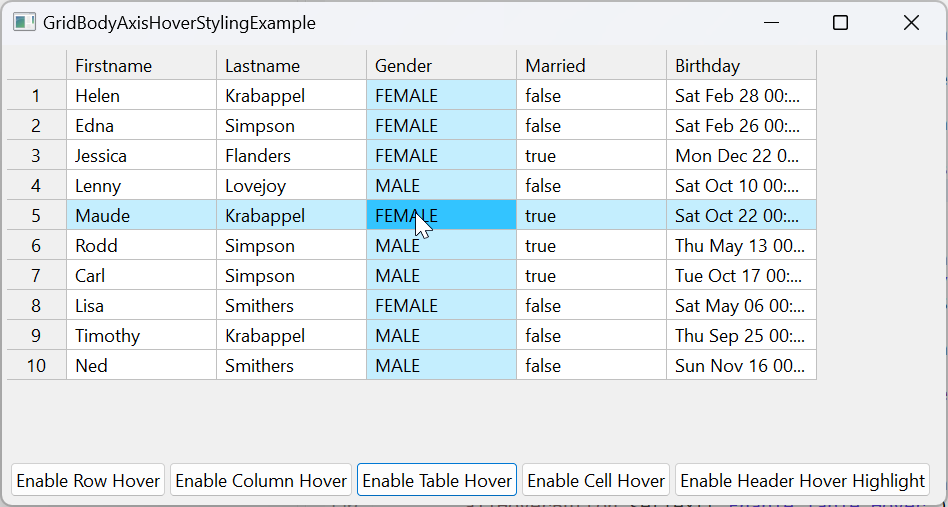Select row header number 5
948x507 pixels.
tap(37, 216)
